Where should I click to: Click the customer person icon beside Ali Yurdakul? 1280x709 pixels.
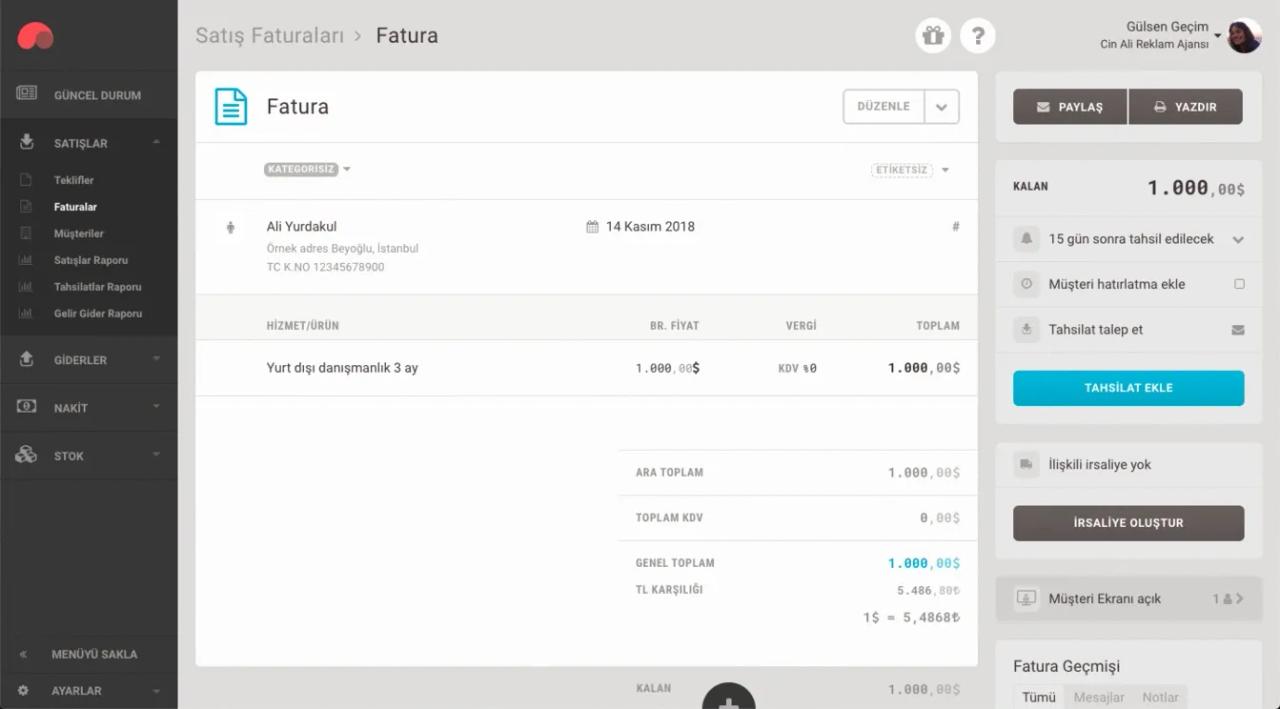(x=231, y=227)
